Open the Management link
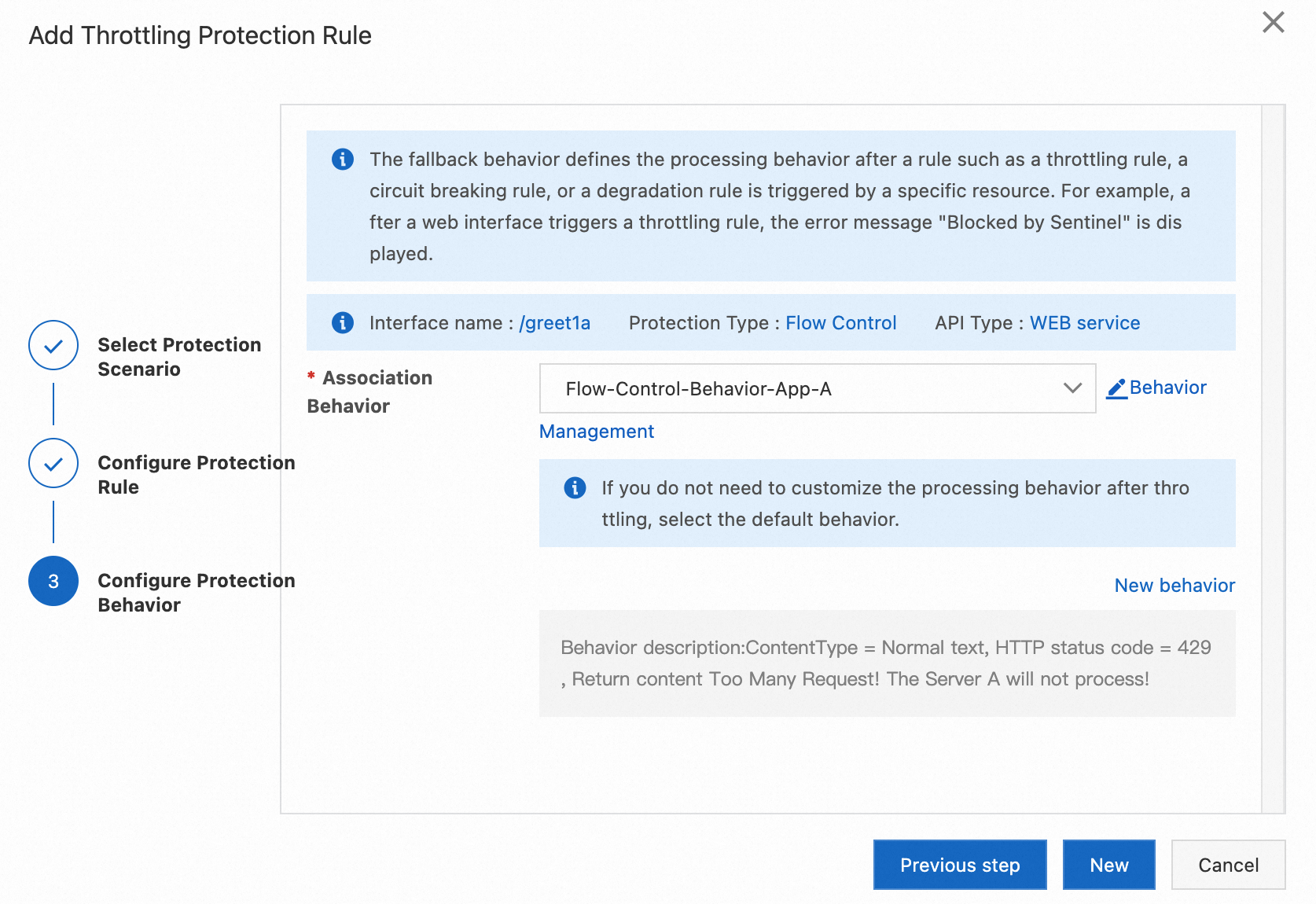The width and height of the screenshot is (1316, 904). (x=597, y=432)
